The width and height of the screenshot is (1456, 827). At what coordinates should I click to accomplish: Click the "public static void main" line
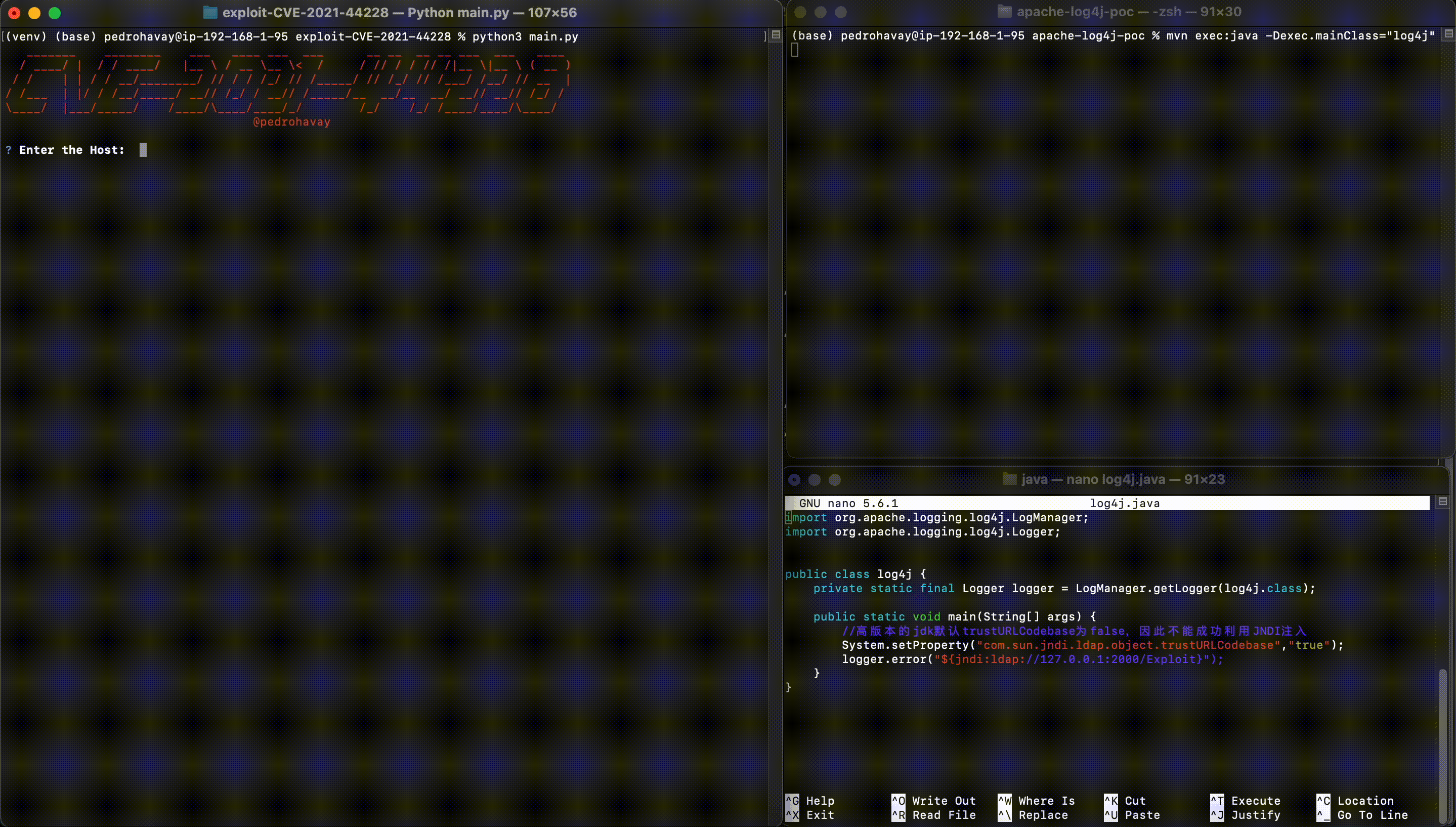pyautogui.click(x=955, y=617)
